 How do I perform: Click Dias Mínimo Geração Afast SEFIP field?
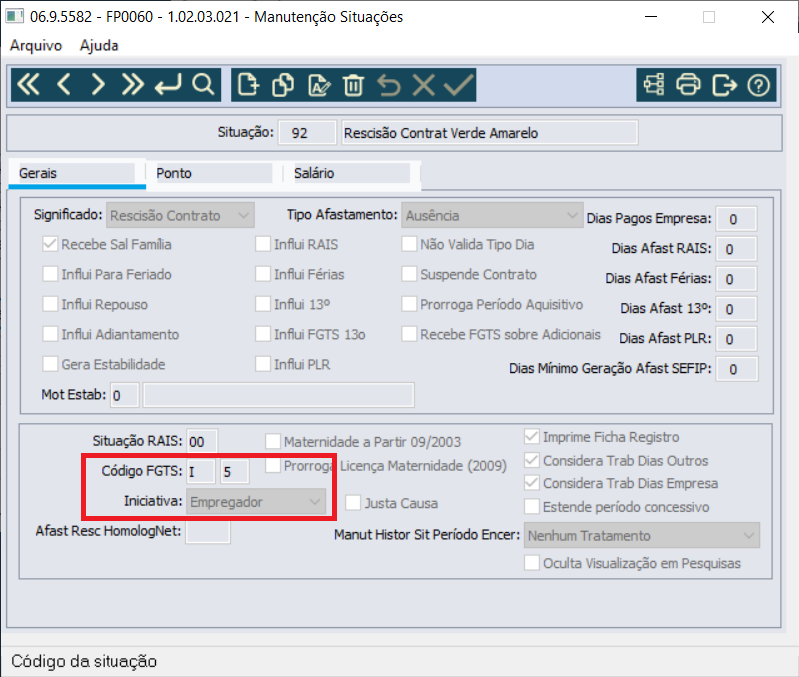(x=737, y=369)
